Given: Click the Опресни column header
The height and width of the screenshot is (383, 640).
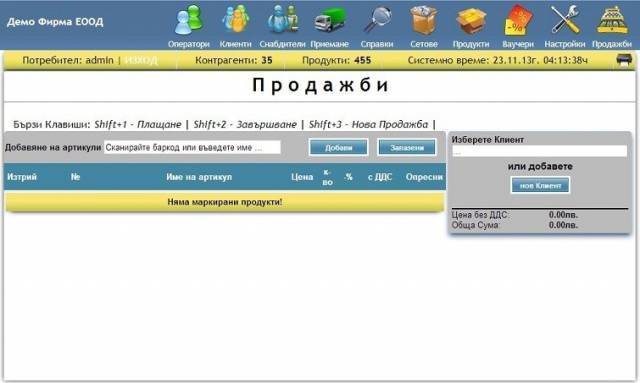Looking at the screenshot, I should [424, 177].
